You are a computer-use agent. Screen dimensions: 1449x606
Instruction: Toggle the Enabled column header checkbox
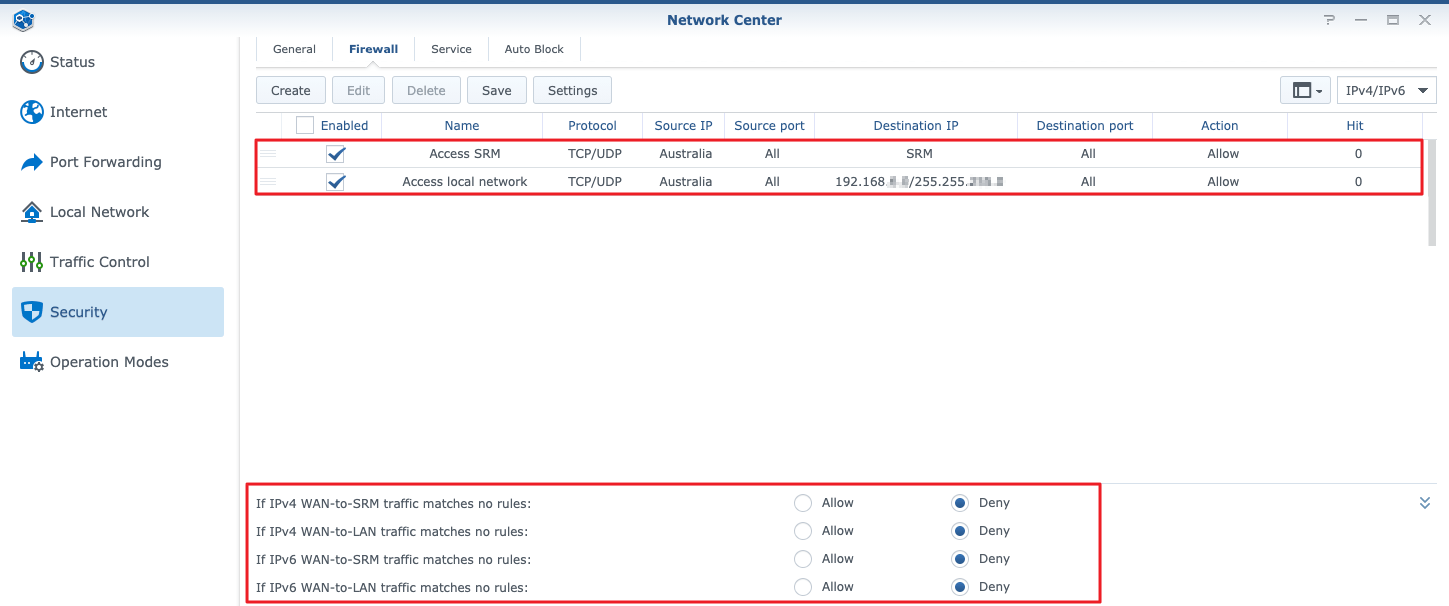click(x=304, y=125)
